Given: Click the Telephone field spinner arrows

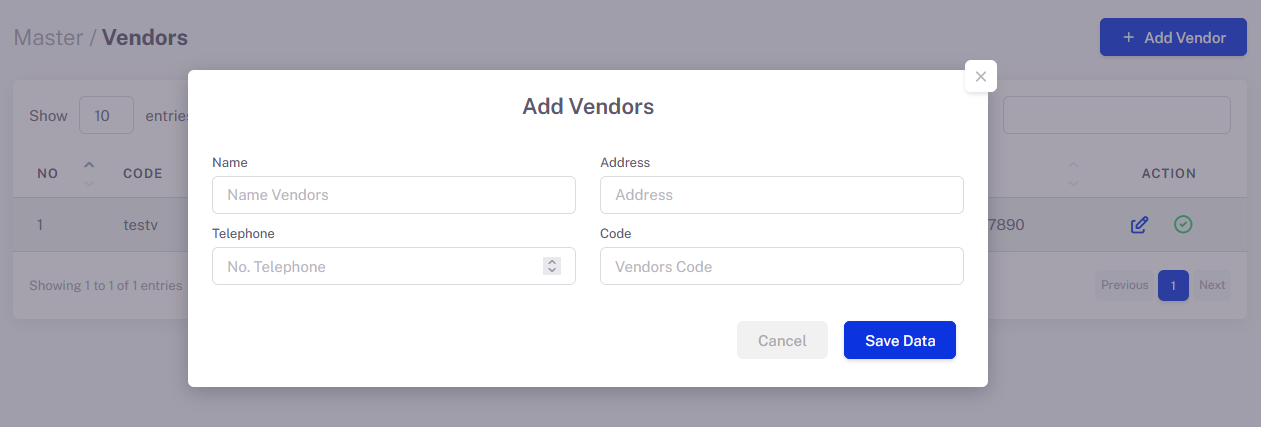Looking at the screenshot, I should click(552, 266).
